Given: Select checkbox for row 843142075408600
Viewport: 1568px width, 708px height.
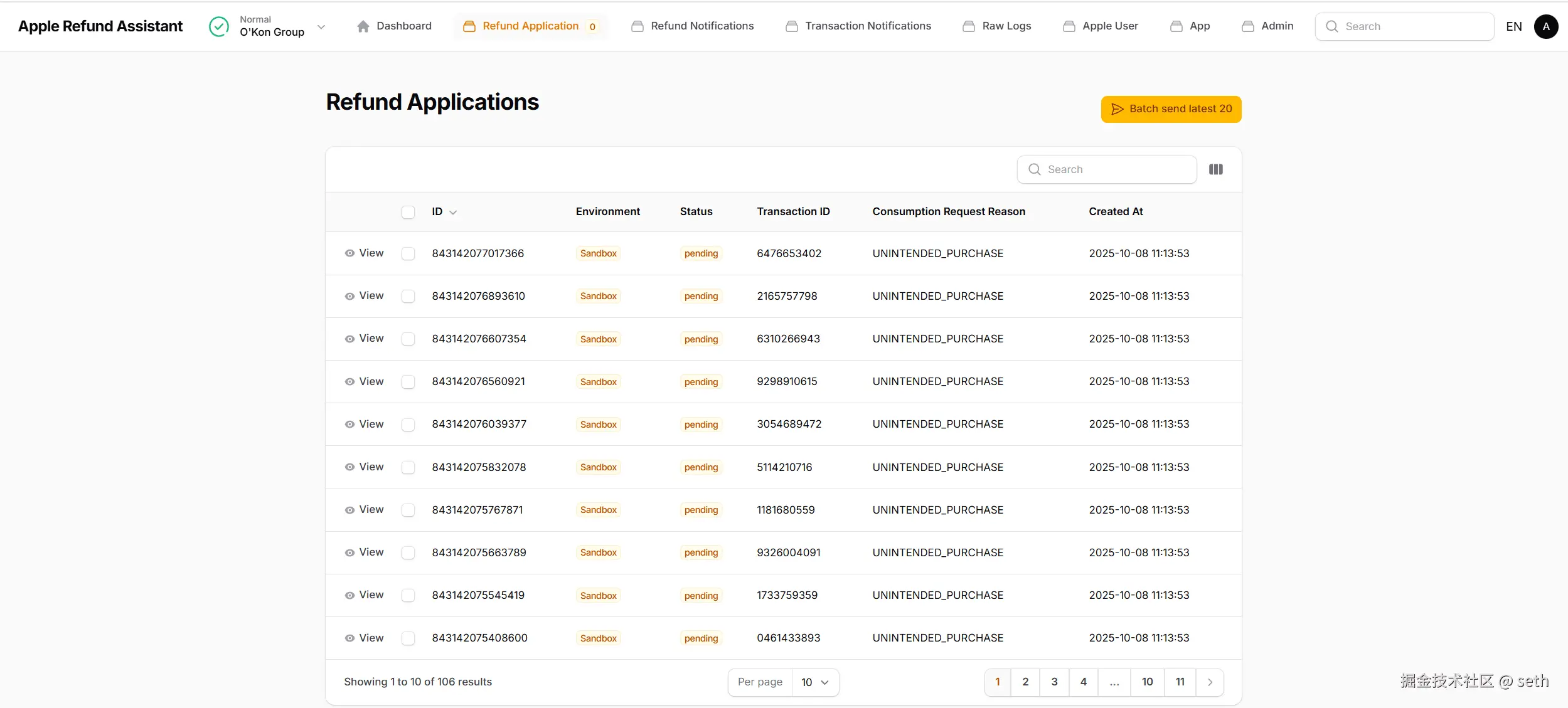Looking at the screenshot, I should click(408, 638).
